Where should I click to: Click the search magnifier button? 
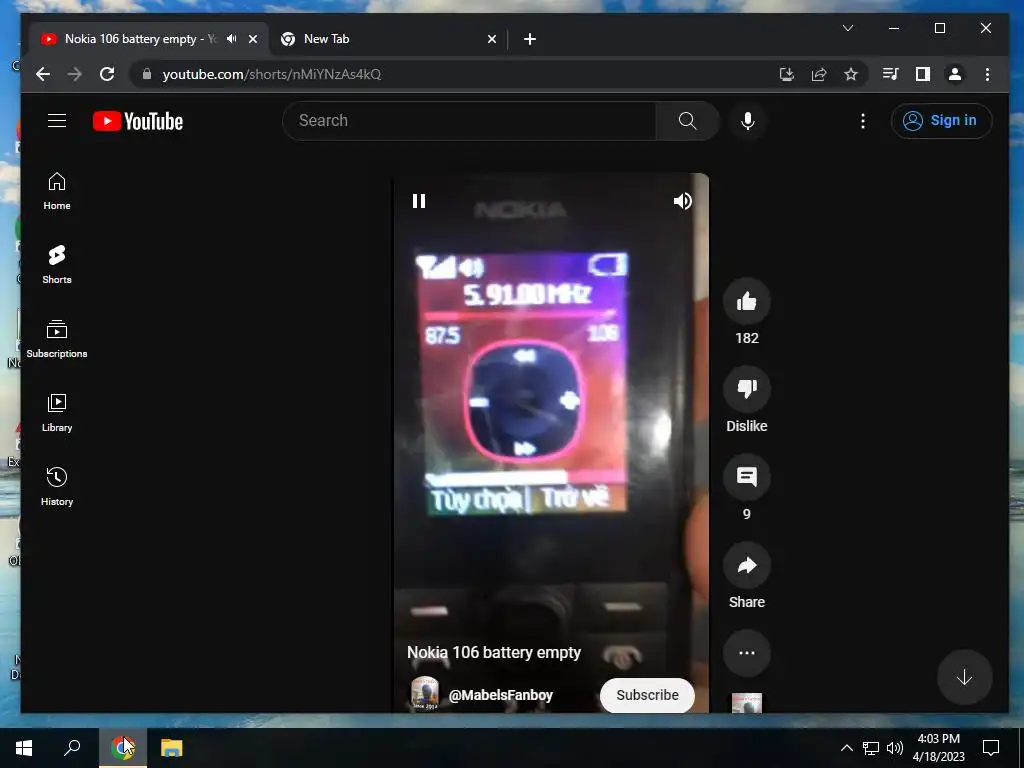pos(687,121)
